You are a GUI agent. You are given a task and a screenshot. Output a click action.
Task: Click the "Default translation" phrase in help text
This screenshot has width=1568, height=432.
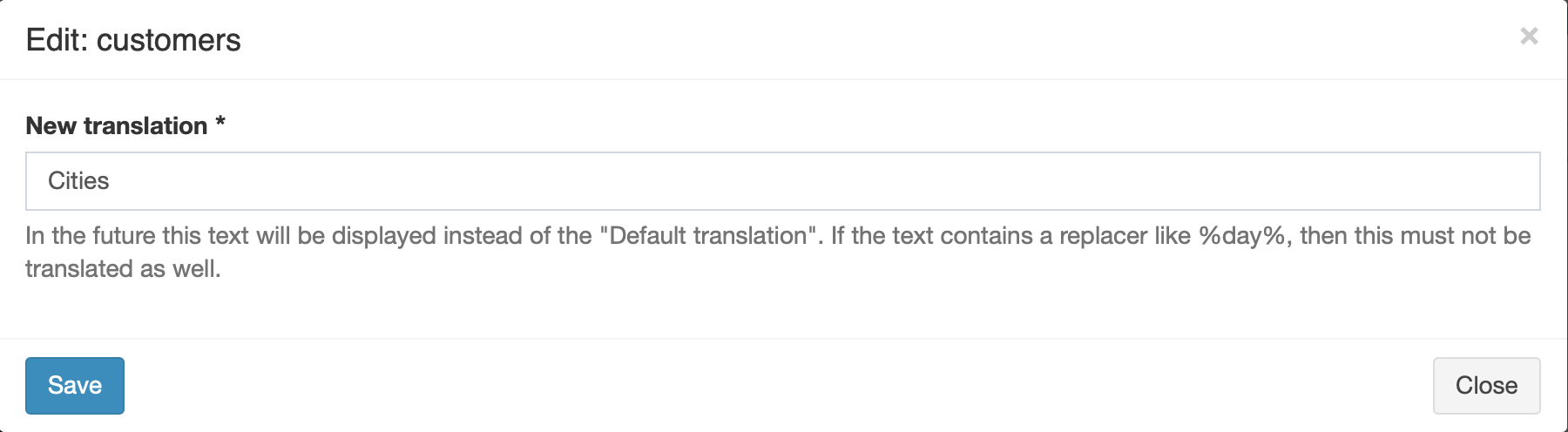[x=708, y=236]
